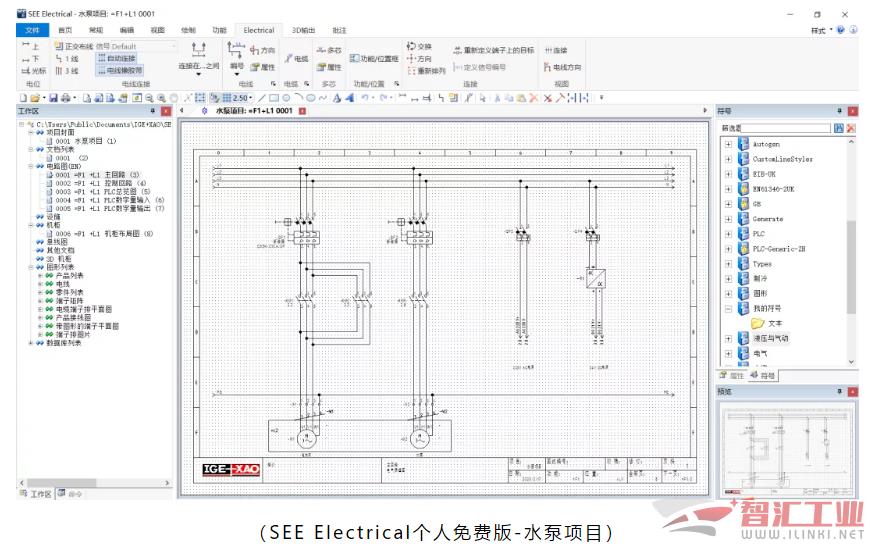Viewport: 874px width, 549px height.
Task: Click the symbol panel vertical scrollbar
Action: click(851, 268)
